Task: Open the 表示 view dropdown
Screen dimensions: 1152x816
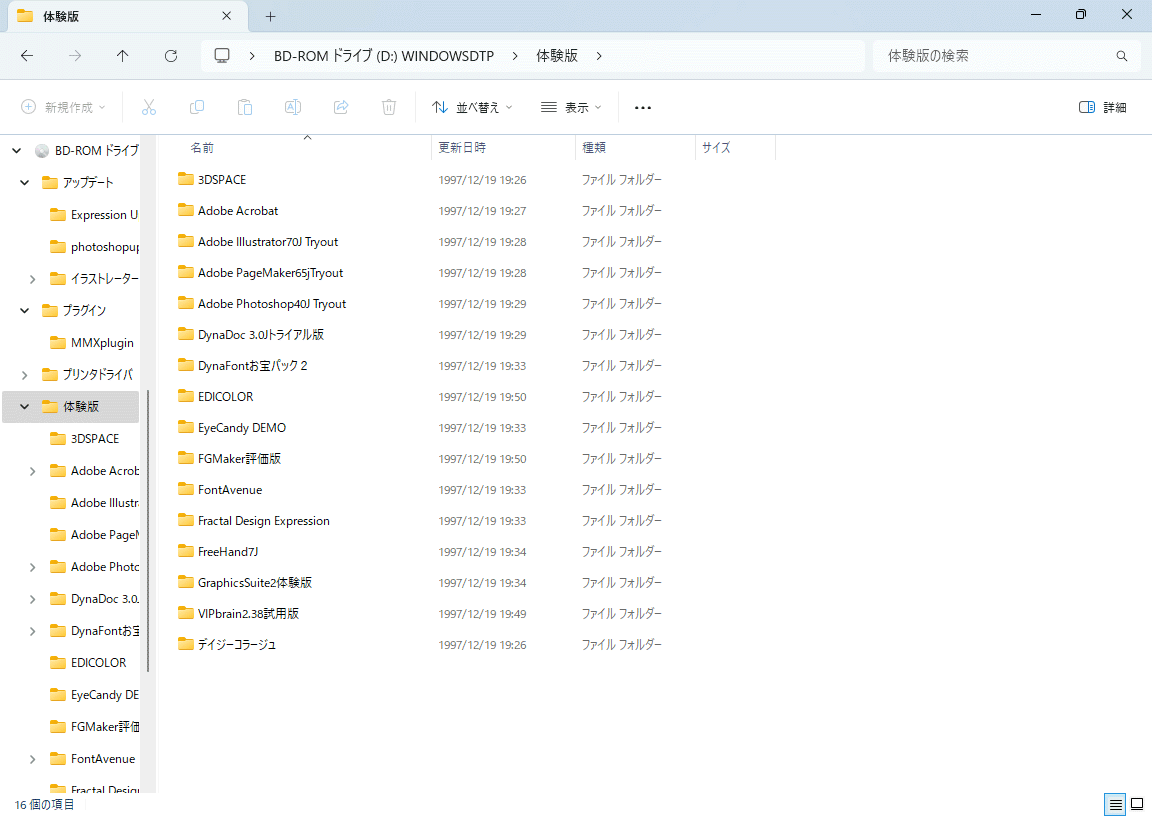Action: (571, 107)
